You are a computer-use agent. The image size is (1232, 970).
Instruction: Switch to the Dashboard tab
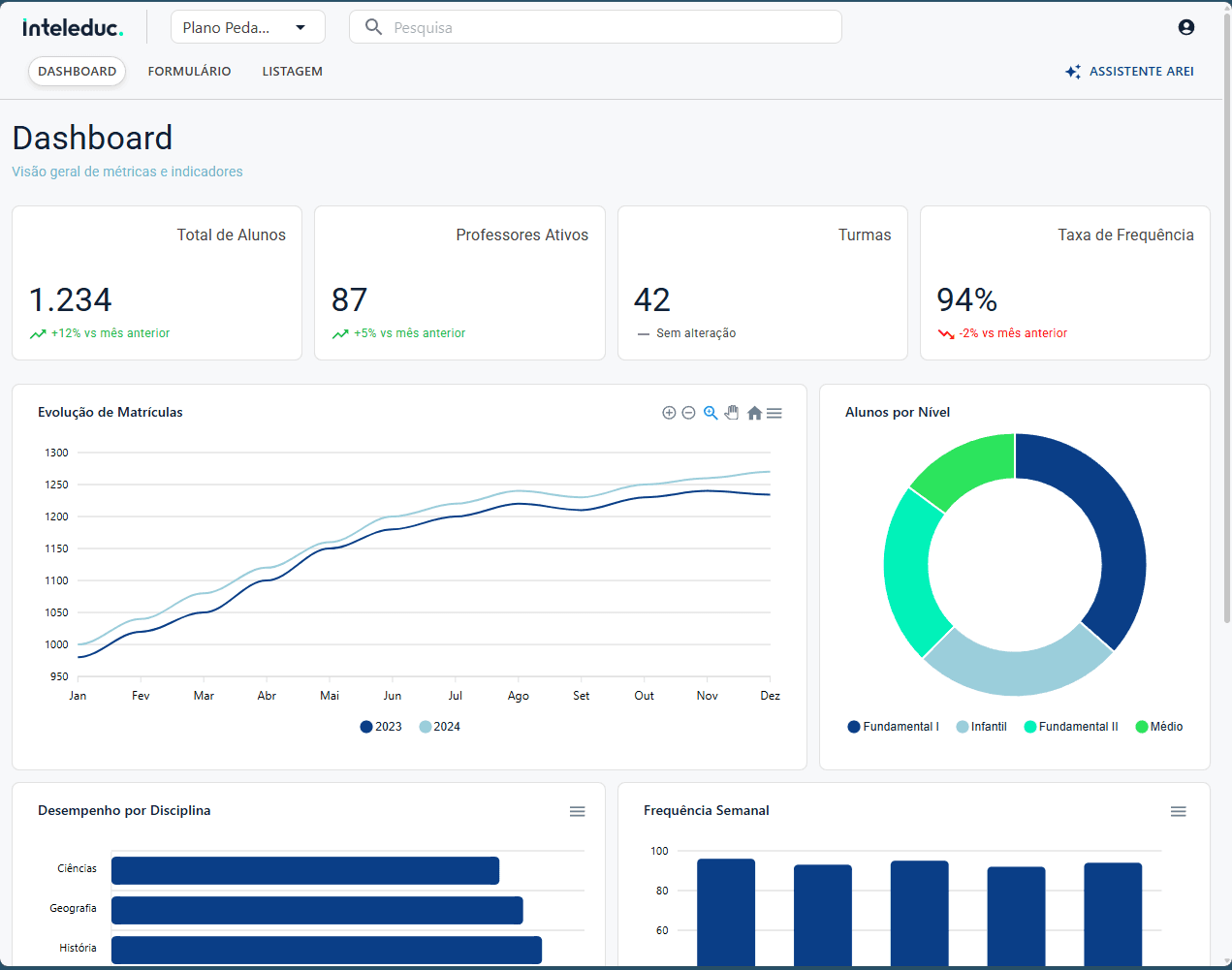pyautogui.click(x=77, y=71)
